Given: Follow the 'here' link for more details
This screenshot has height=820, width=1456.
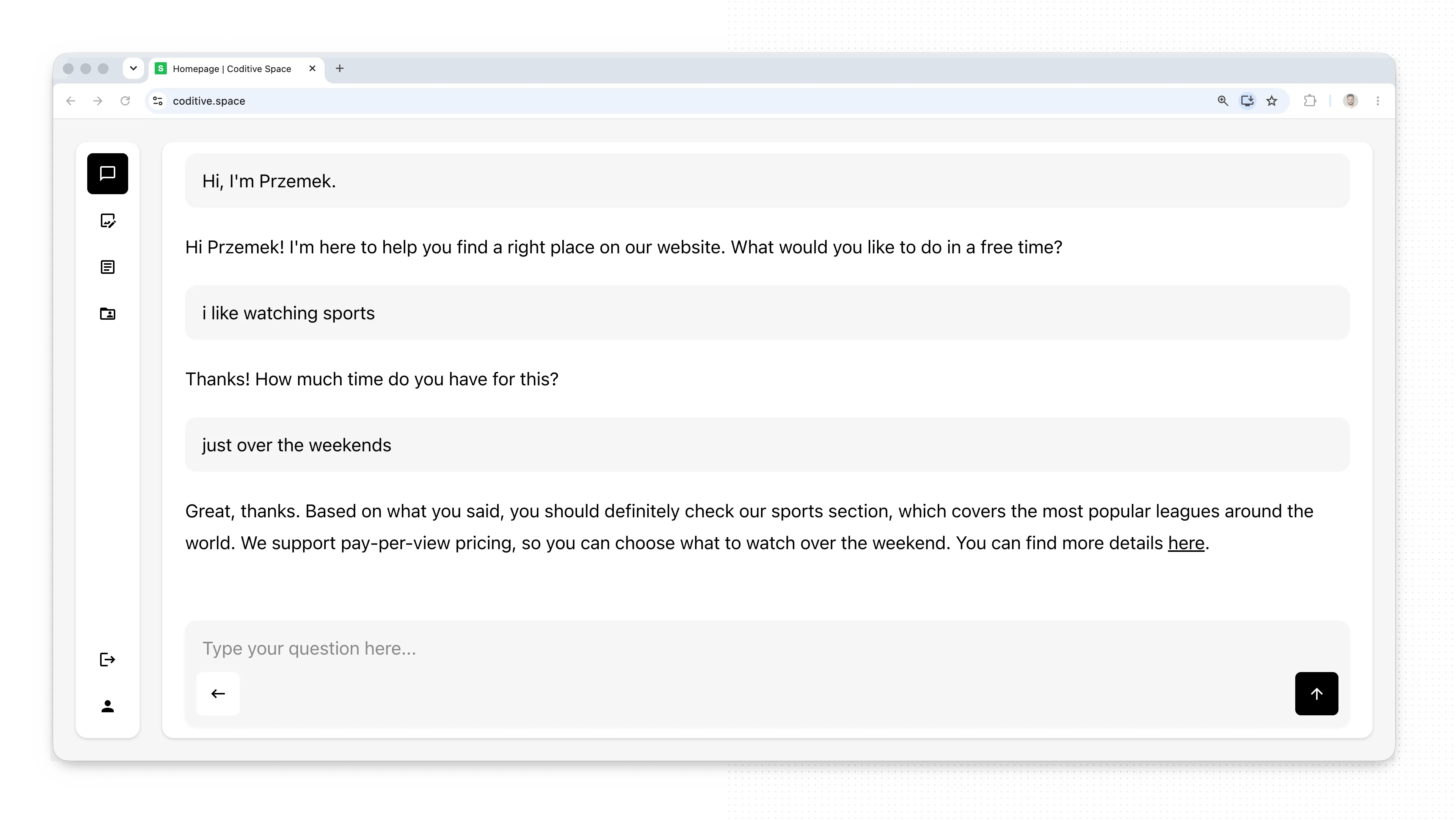Looking at the screenshot, I should point(1186,543).
